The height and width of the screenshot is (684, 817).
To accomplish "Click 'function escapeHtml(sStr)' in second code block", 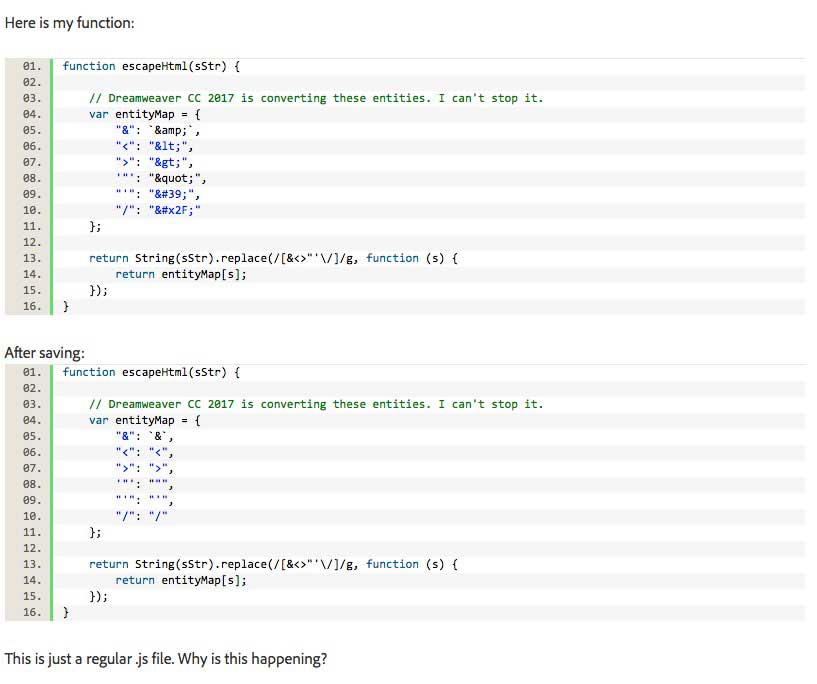I will click(145, 372).
